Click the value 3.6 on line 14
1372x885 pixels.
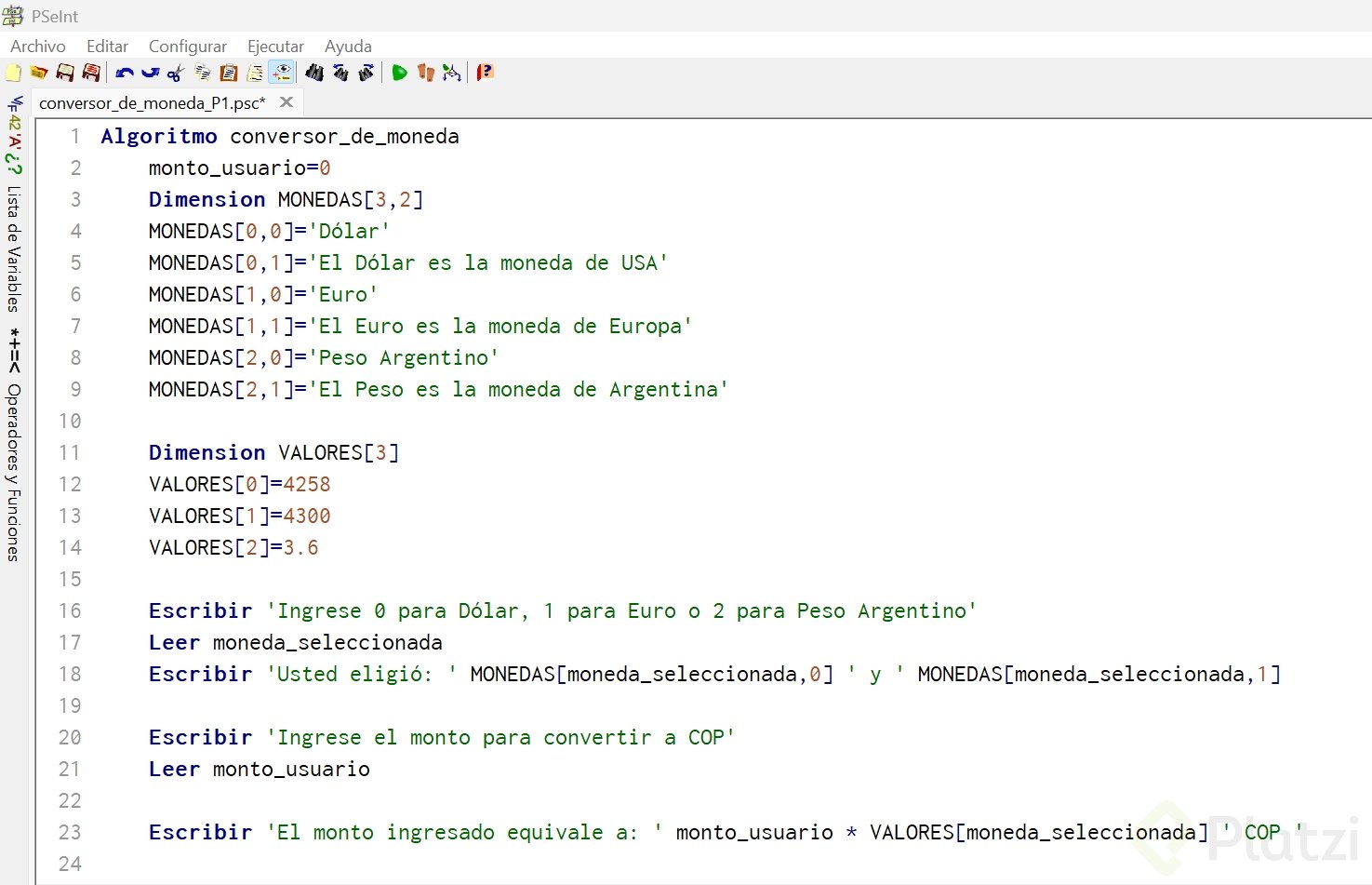(x=300, y=548)
